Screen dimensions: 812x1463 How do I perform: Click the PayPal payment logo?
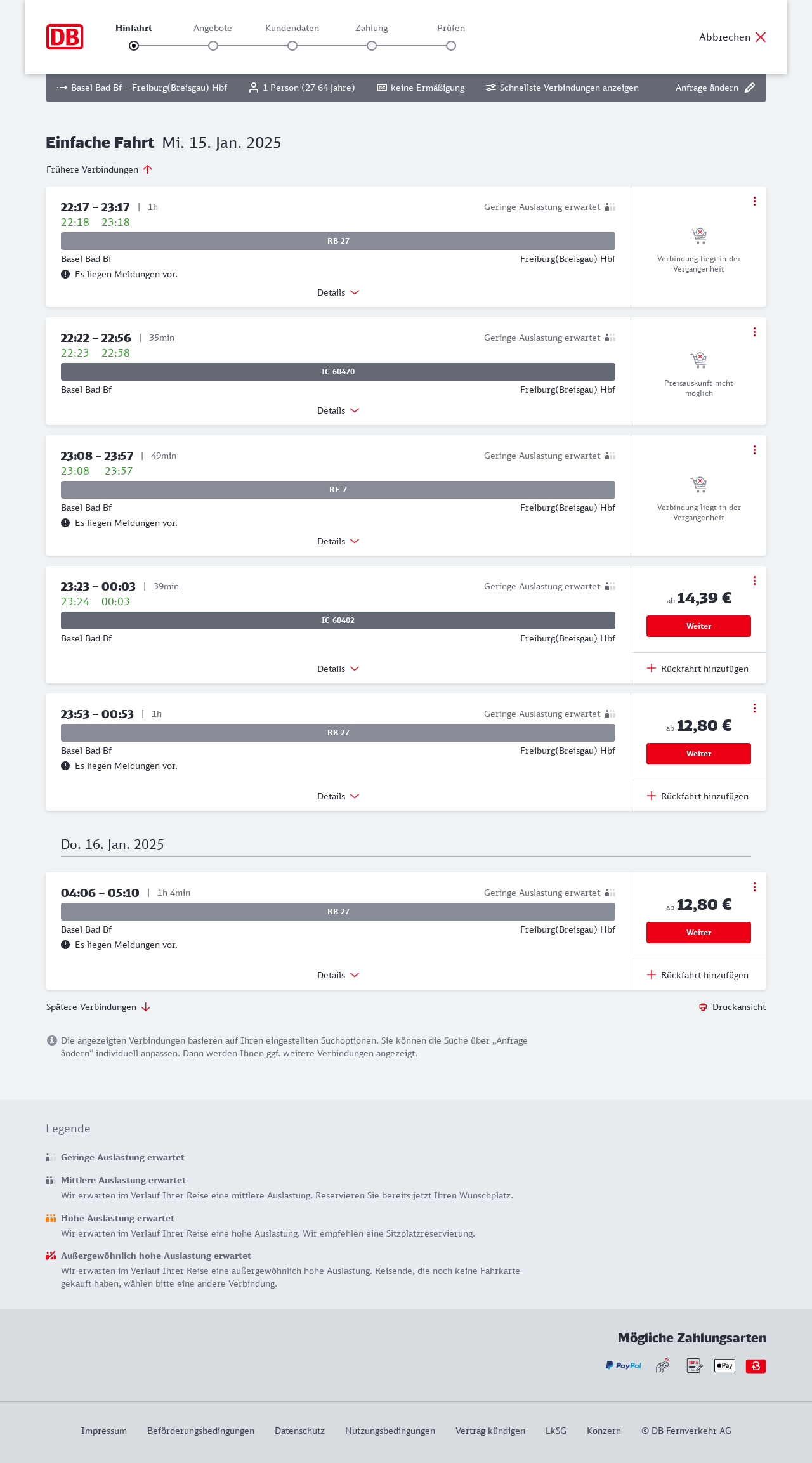[x=624, y=1365]
